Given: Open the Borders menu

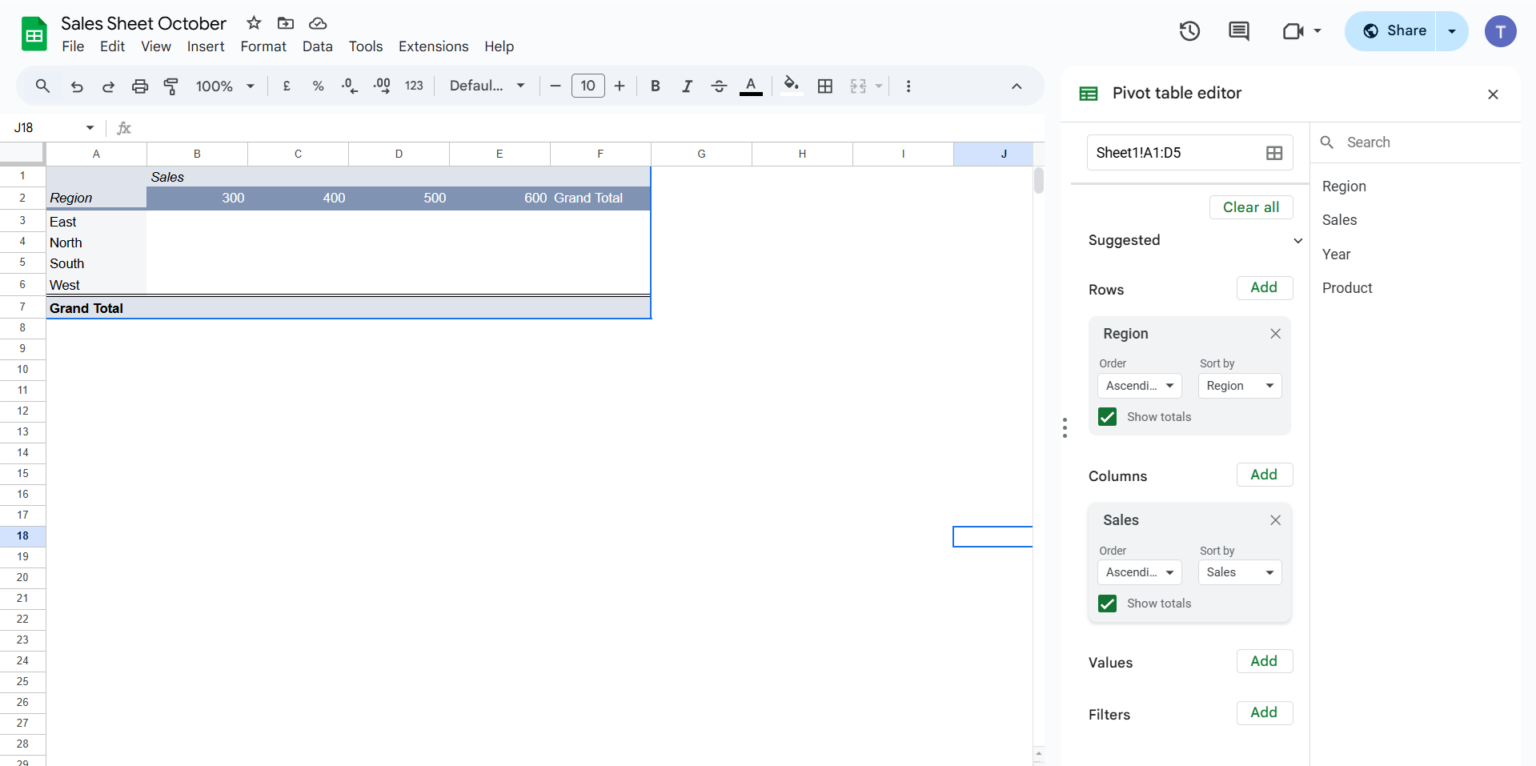Looking at the screenshot, I should [x=825, y=86].
